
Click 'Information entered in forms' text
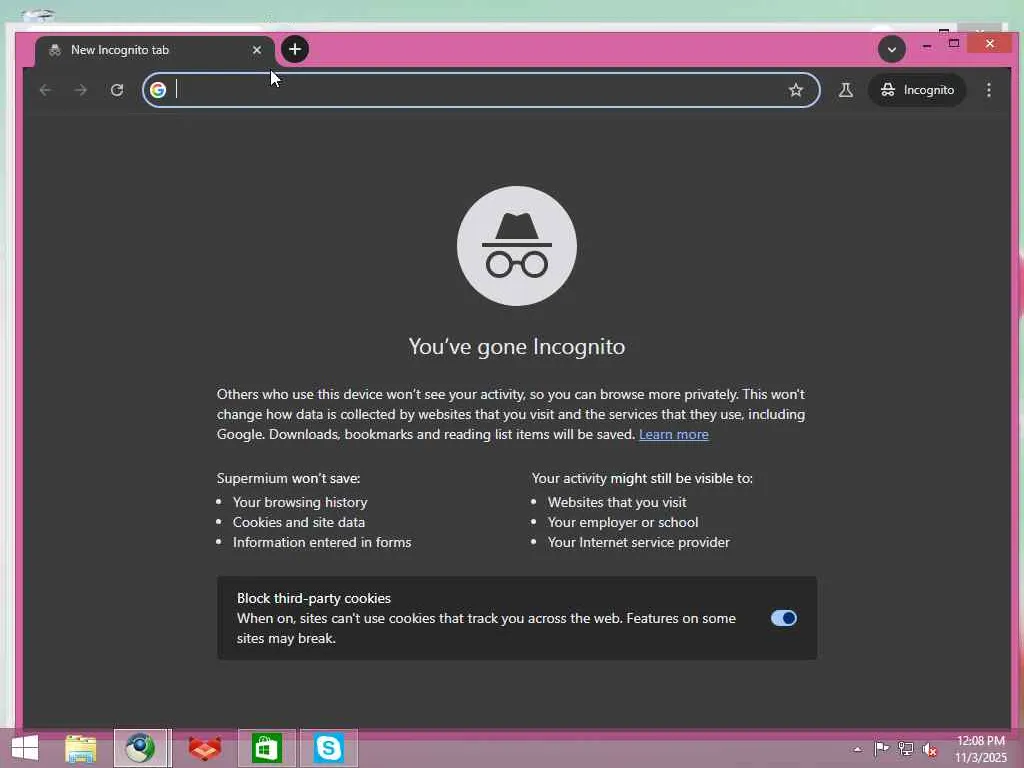(322, 542)
